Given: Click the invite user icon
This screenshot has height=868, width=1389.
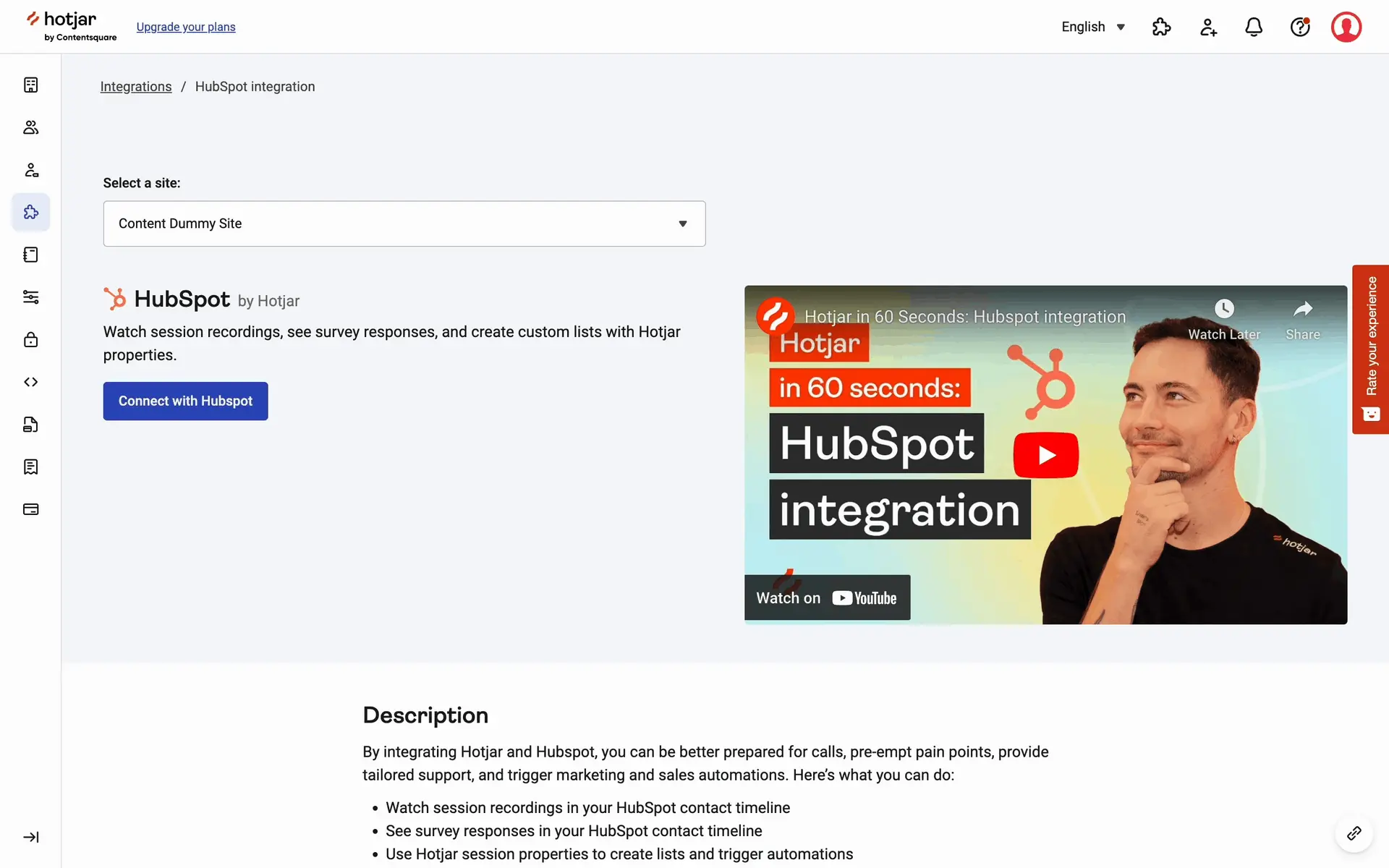Looking at the screenshot, I should (x=1208, y=27).
